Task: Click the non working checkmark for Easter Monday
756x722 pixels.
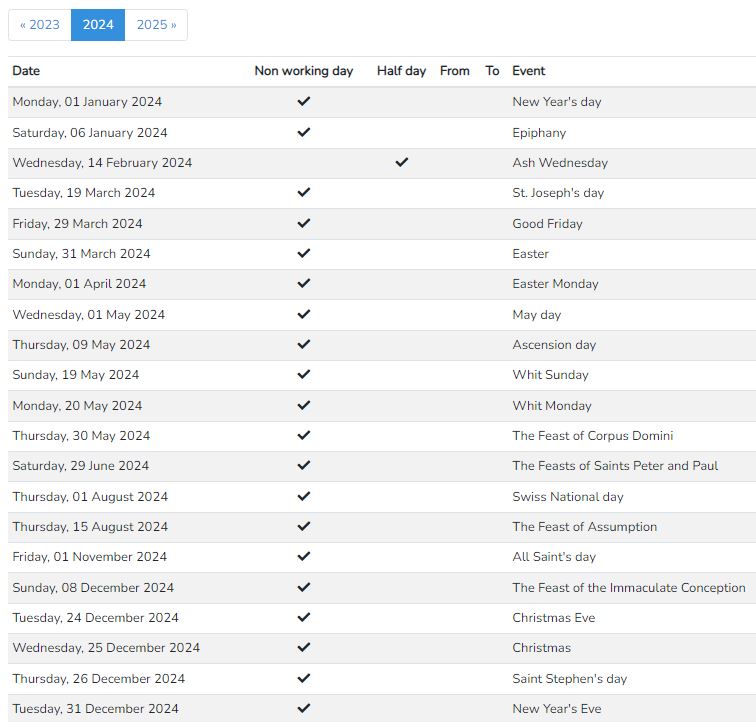Action: click(x=304, y=283)
